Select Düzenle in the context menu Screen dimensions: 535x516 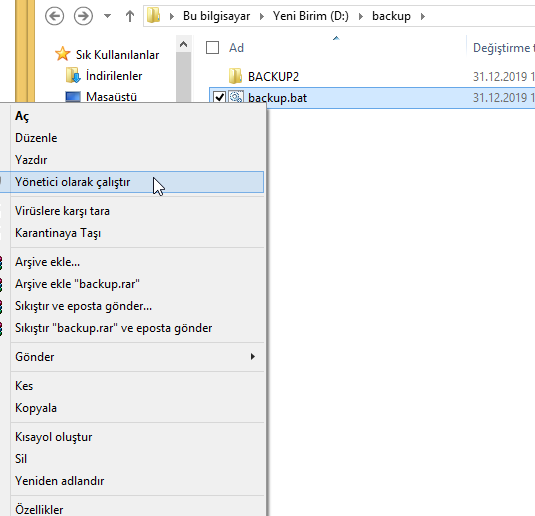pyautogui.click(x=36, y=138)
